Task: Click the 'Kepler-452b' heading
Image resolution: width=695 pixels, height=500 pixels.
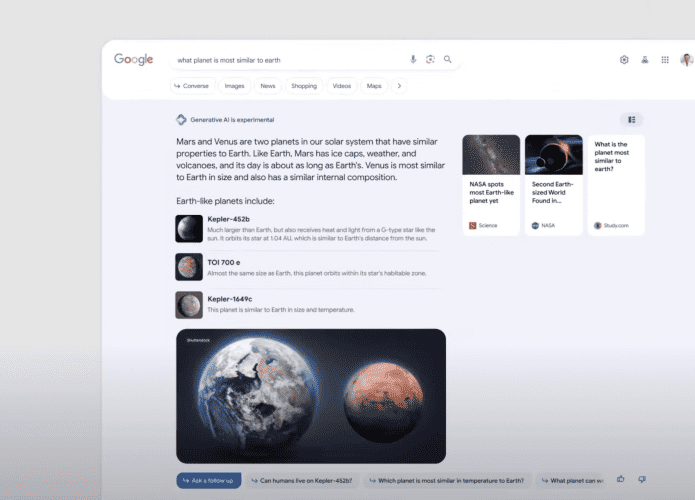Action: [228, 219]
